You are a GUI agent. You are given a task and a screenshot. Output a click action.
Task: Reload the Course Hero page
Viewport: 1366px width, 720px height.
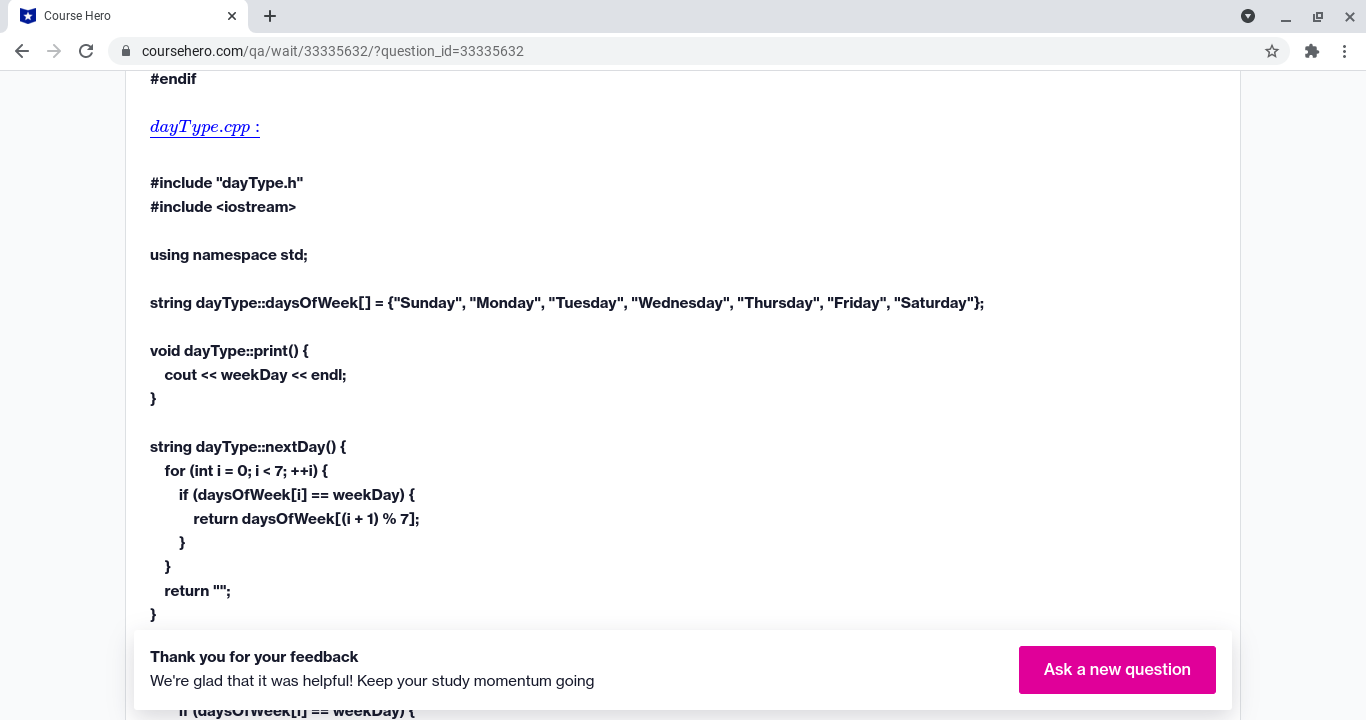pos(86,51)
